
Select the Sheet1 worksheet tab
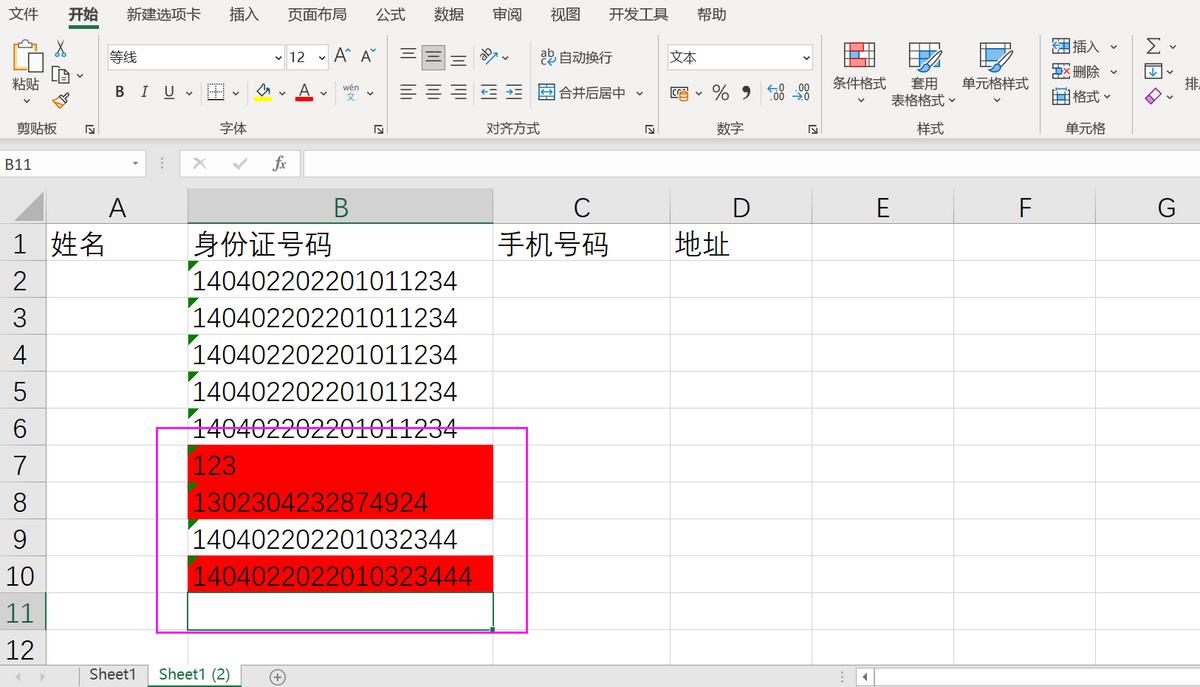pyautogui.click(x=112, y=674)
